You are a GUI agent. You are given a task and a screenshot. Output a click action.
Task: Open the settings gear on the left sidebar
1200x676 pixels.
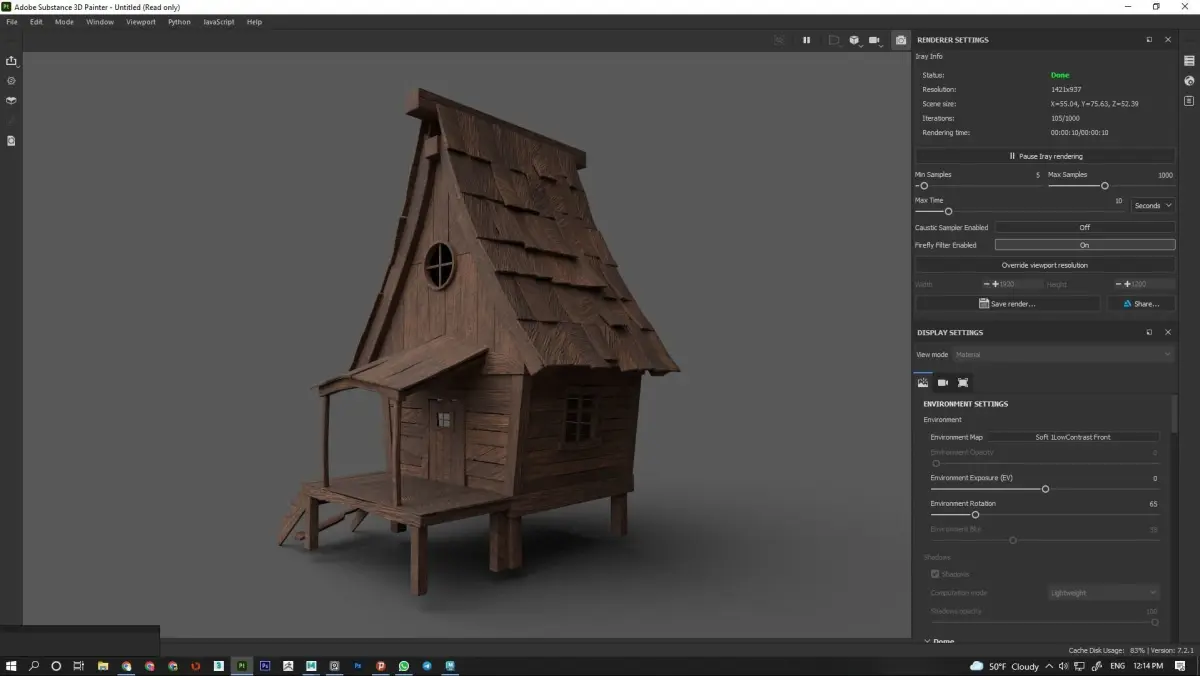pyautogui.click(x=11, y=81)
